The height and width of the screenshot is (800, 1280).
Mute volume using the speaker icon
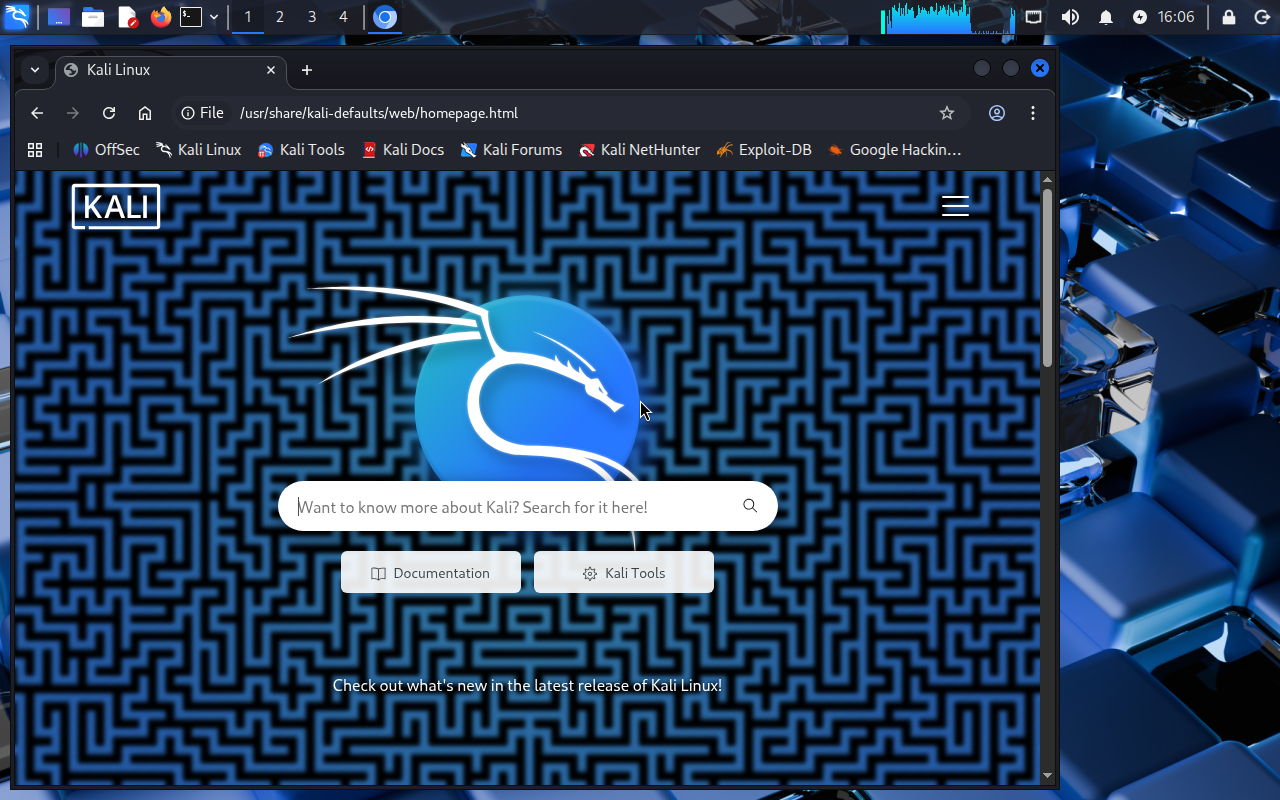point(1070,17)
